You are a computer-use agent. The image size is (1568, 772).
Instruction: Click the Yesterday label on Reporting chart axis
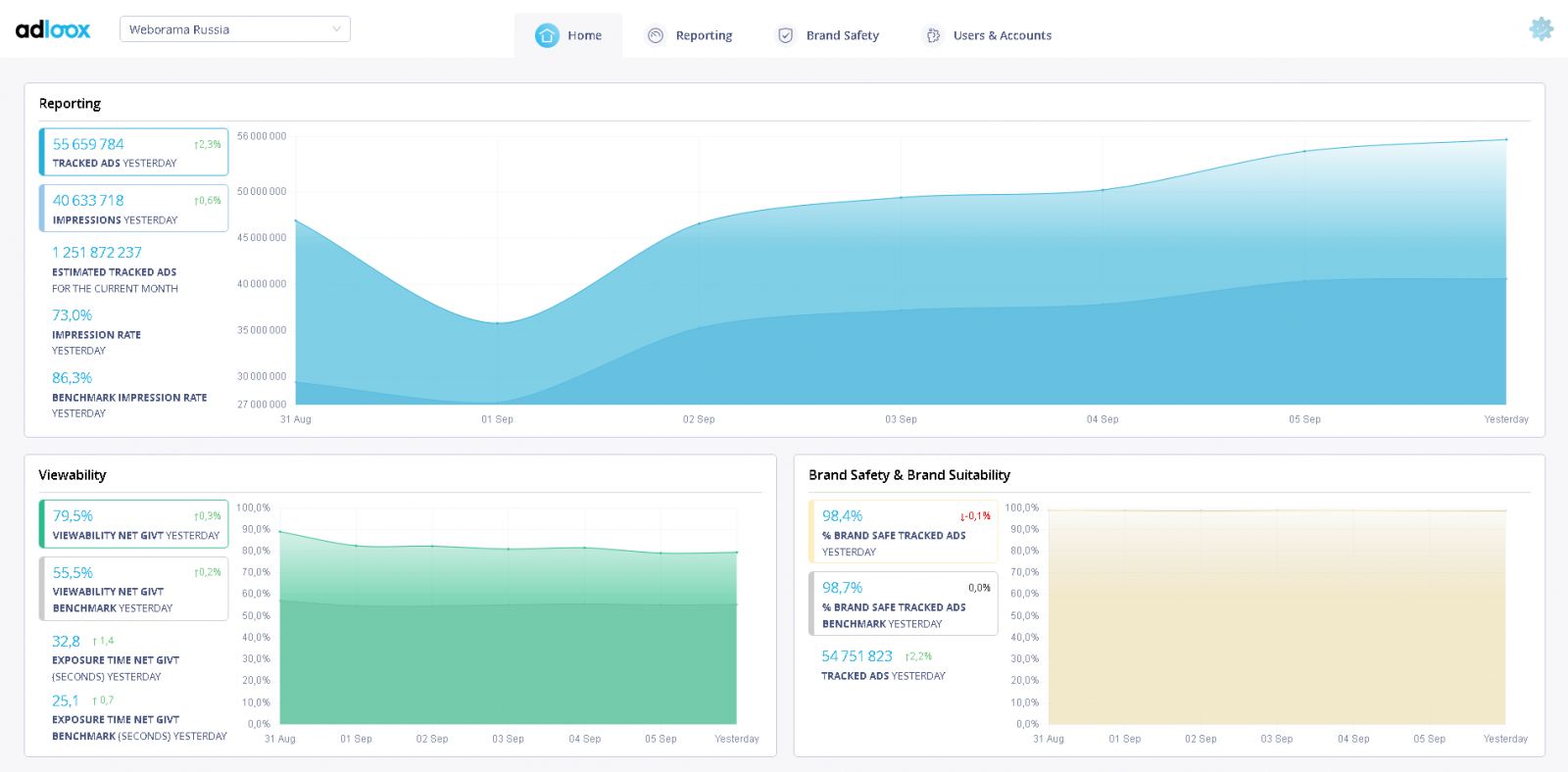[1506, 419]
